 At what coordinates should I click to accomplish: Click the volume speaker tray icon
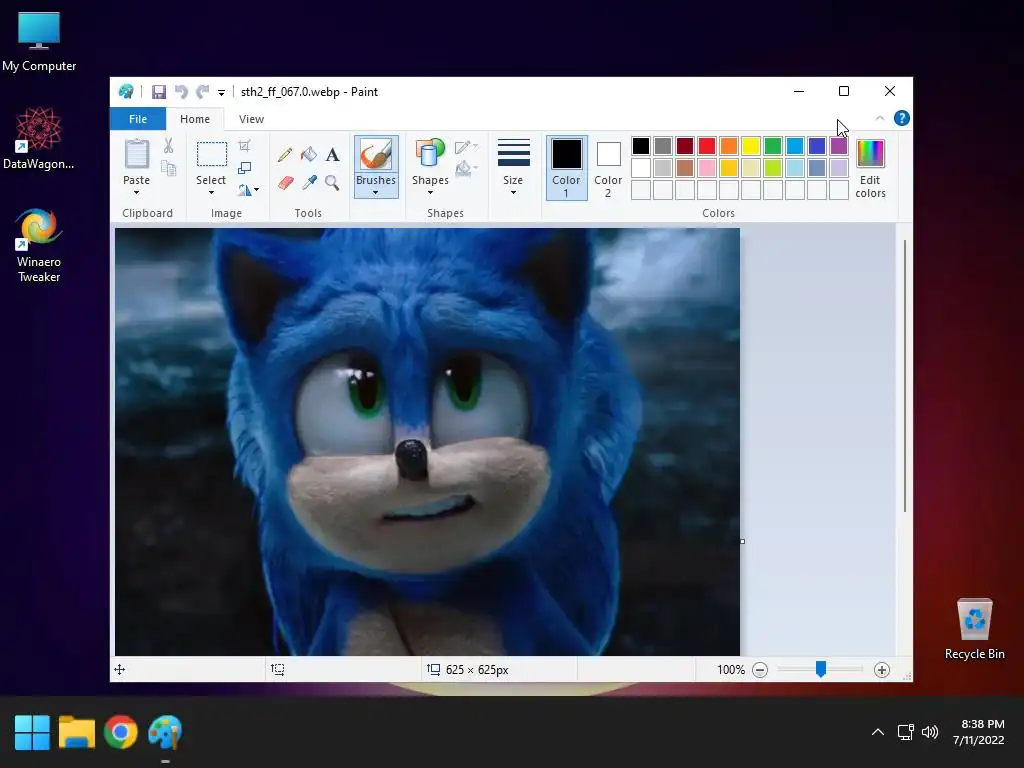[930, 732]
